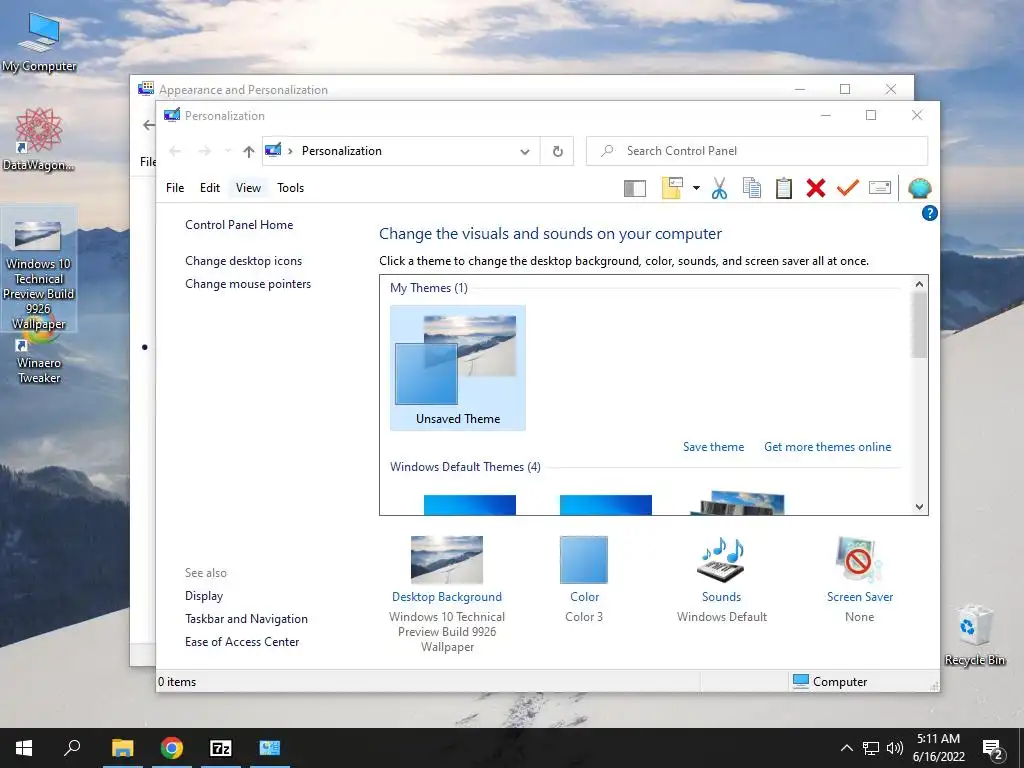Image resolution: width=1024 pixels, height=768 pixels.
Task: Click the scissors Cut icon
Action: tap(719, 188)
